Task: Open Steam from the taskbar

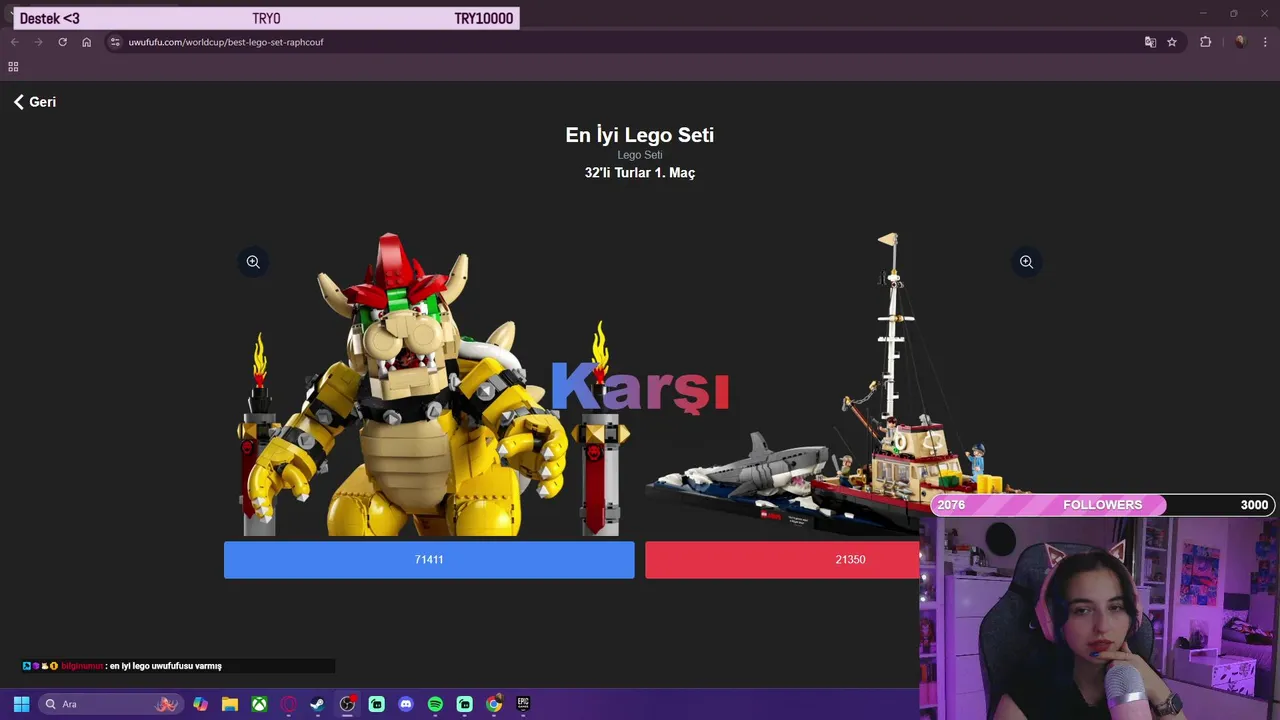Action: pyautogui.click(x=317, y=704)
